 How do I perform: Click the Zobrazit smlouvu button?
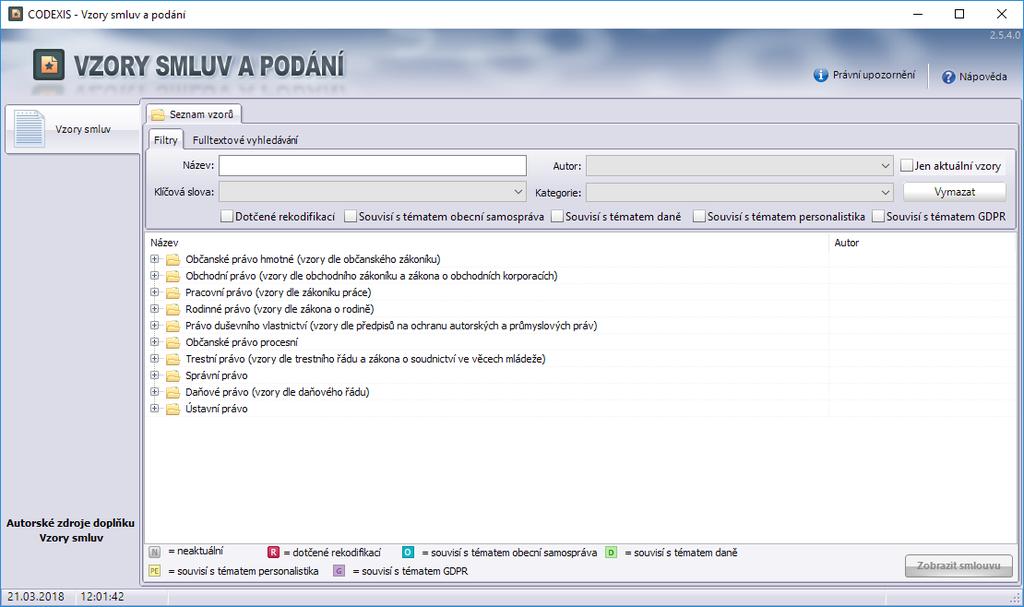coord(958,566)
